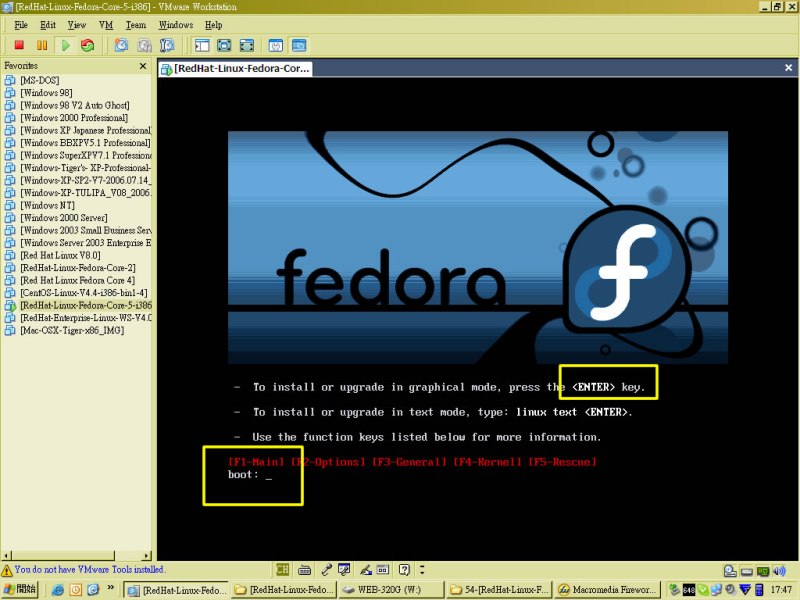
Task: Open the Team menu
Action: [x=136, y=25]
